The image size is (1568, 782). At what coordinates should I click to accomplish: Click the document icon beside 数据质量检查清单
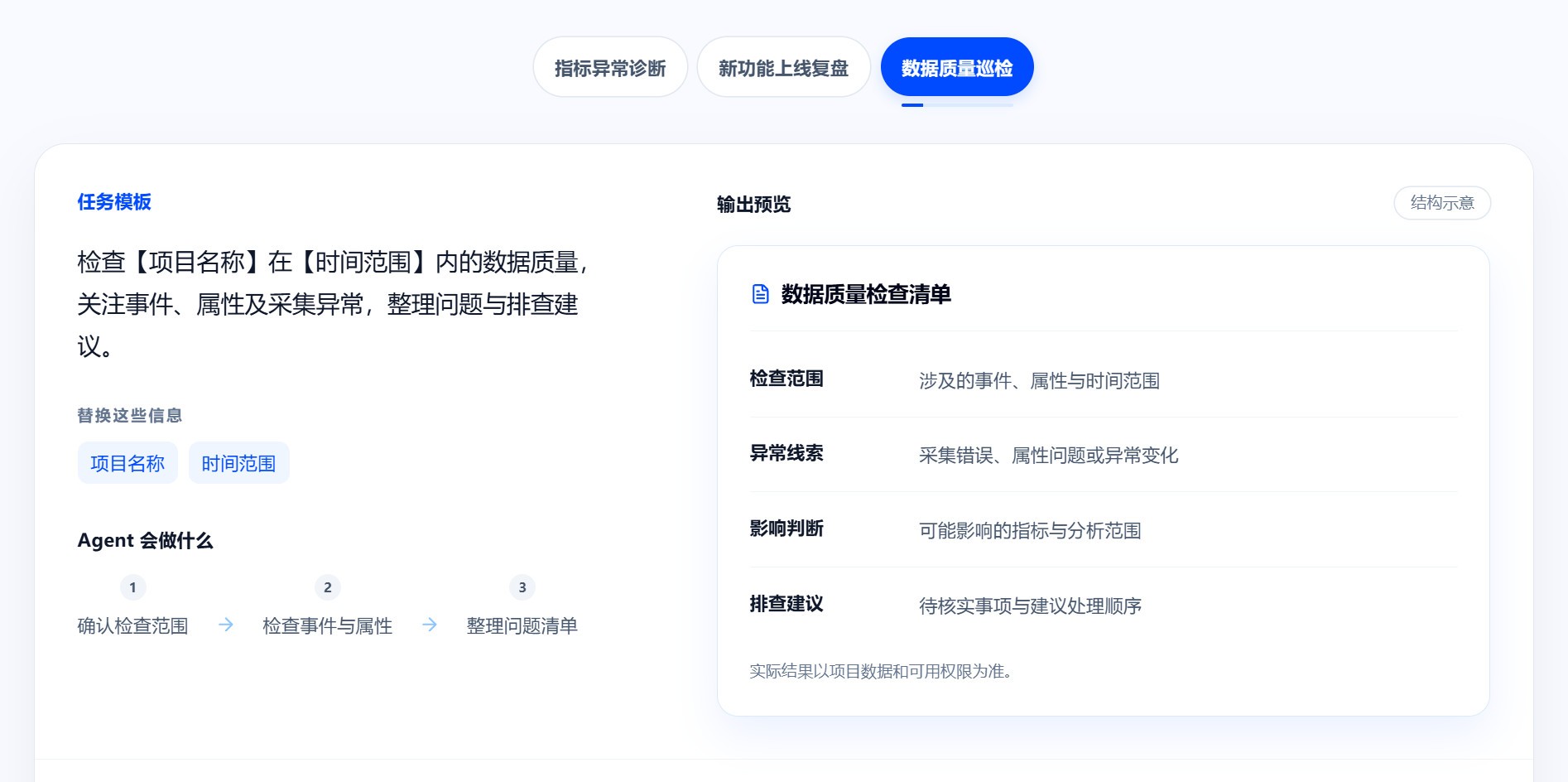[760, 294]
